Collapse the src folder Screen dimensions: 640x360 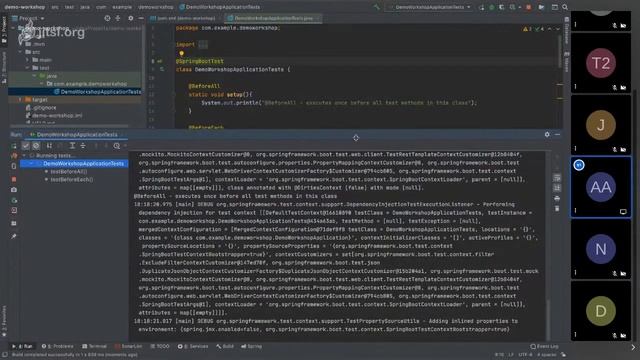20,52
